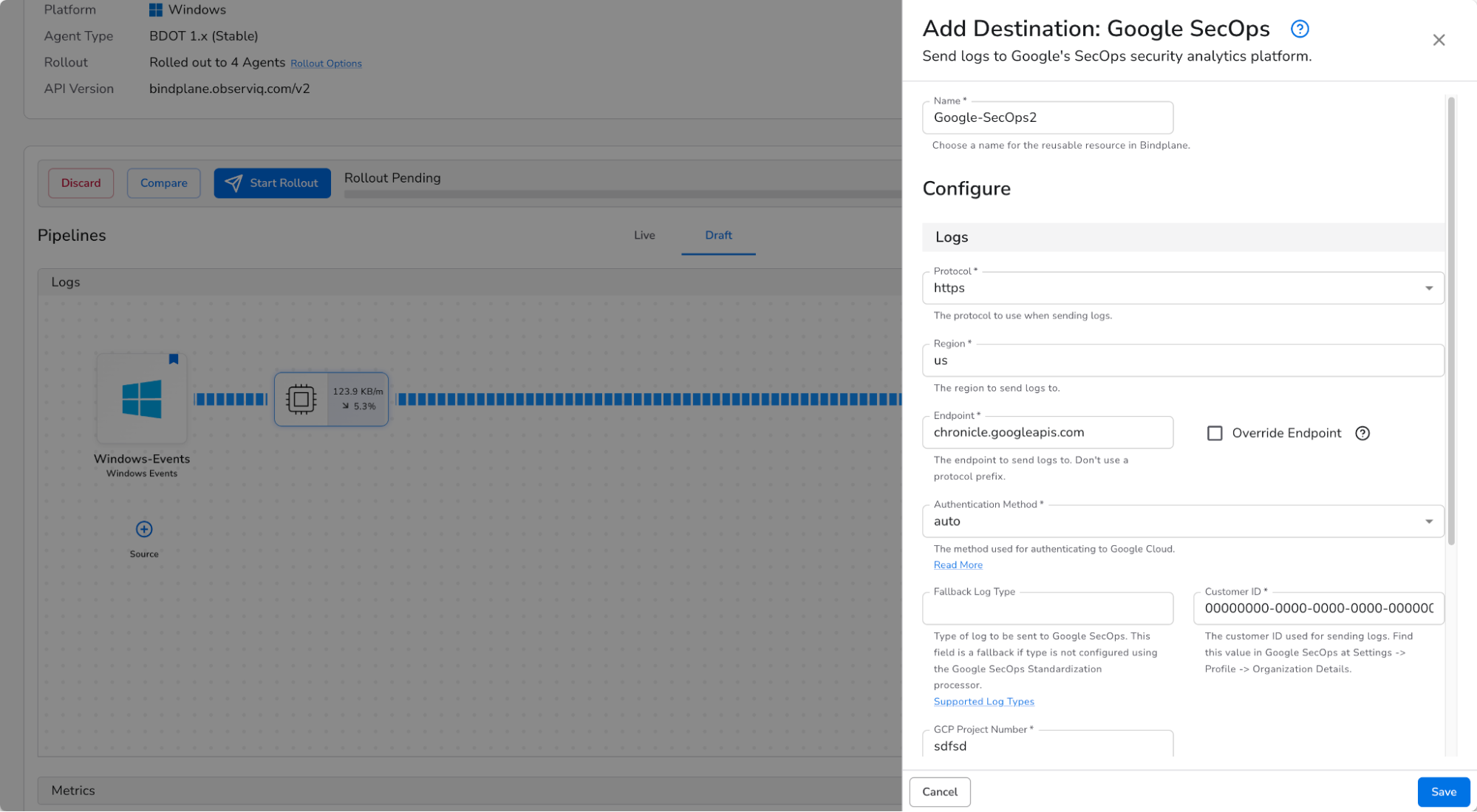Click the Windows-Events source node icon
The height and width of the screenshot is (812, 1477).
coord(141,399)
